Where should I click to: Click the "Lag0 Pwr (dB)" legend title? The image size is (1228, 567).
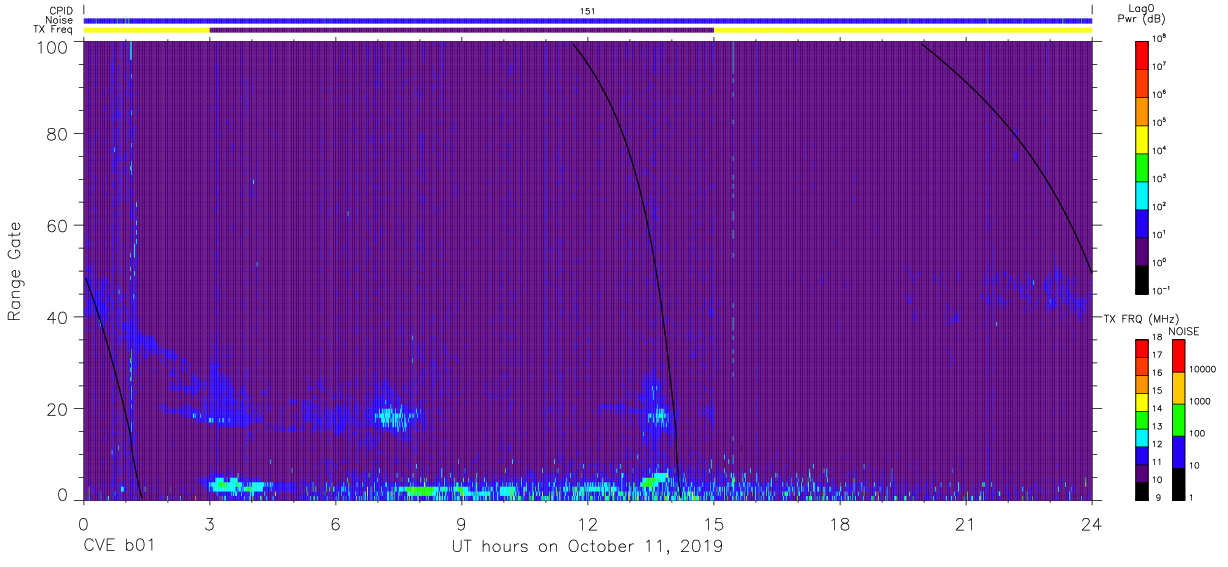click(x=1143, y=14)
